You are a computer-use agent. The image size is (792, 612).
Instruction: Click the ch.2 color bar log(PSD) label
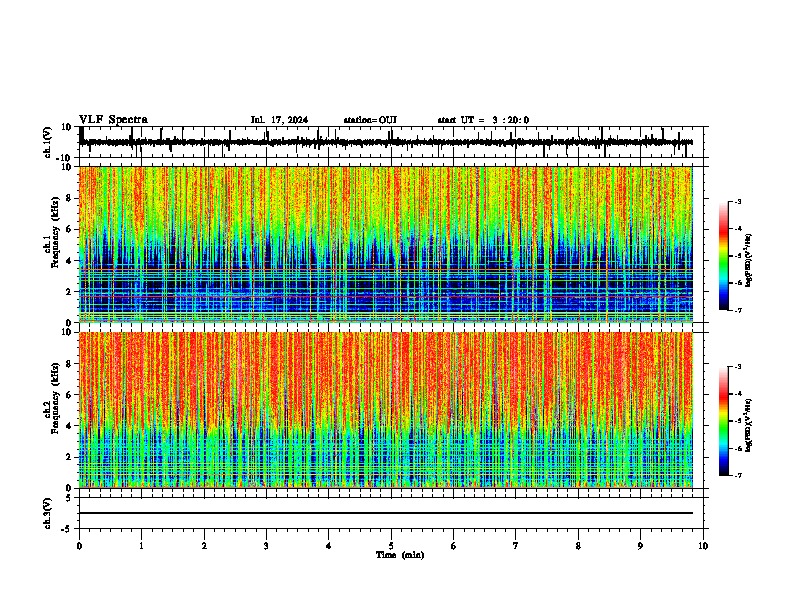tap(749, 425)
